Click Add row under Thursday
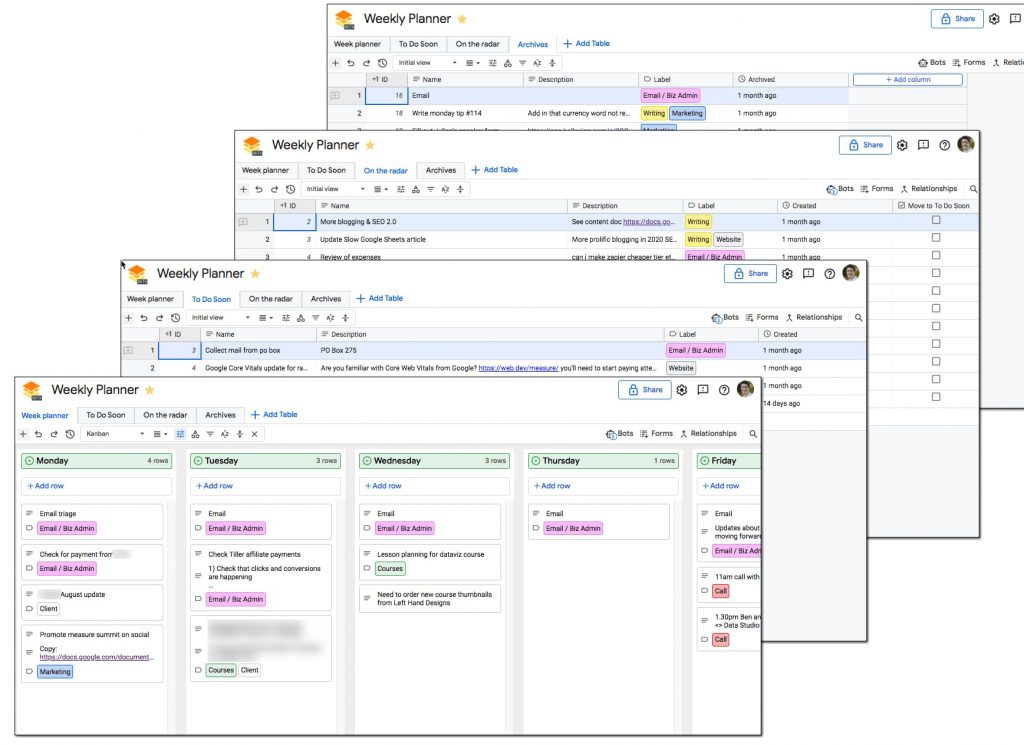Viewport: 1024px width, 745px height. point(553,486)
